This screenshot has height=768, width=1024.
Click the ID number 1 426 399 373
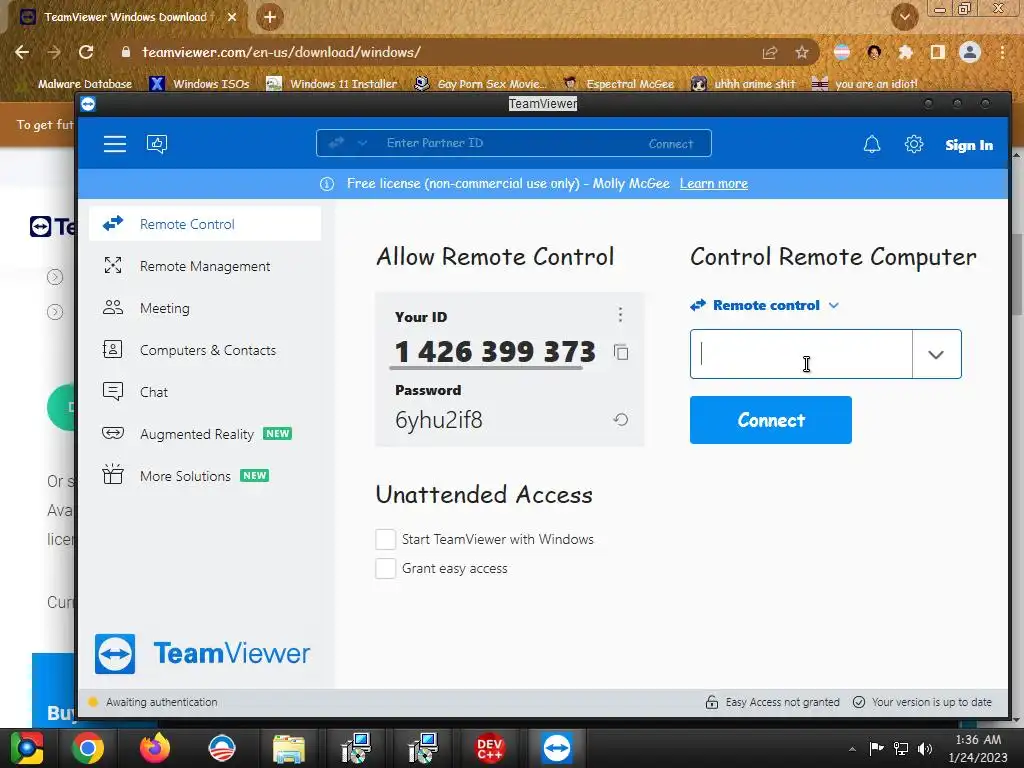495,352
